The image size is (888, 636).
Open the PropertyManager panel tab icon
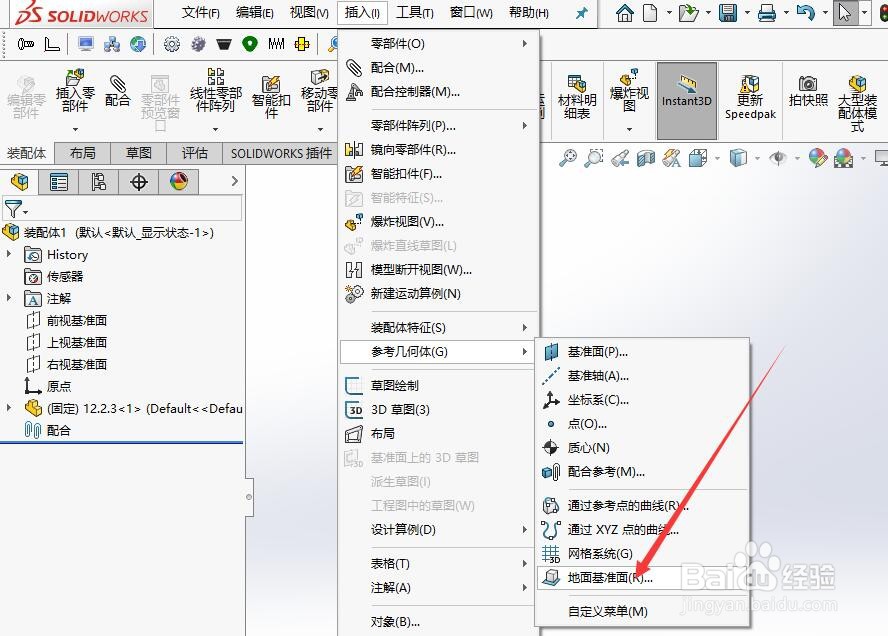(58, 182)
